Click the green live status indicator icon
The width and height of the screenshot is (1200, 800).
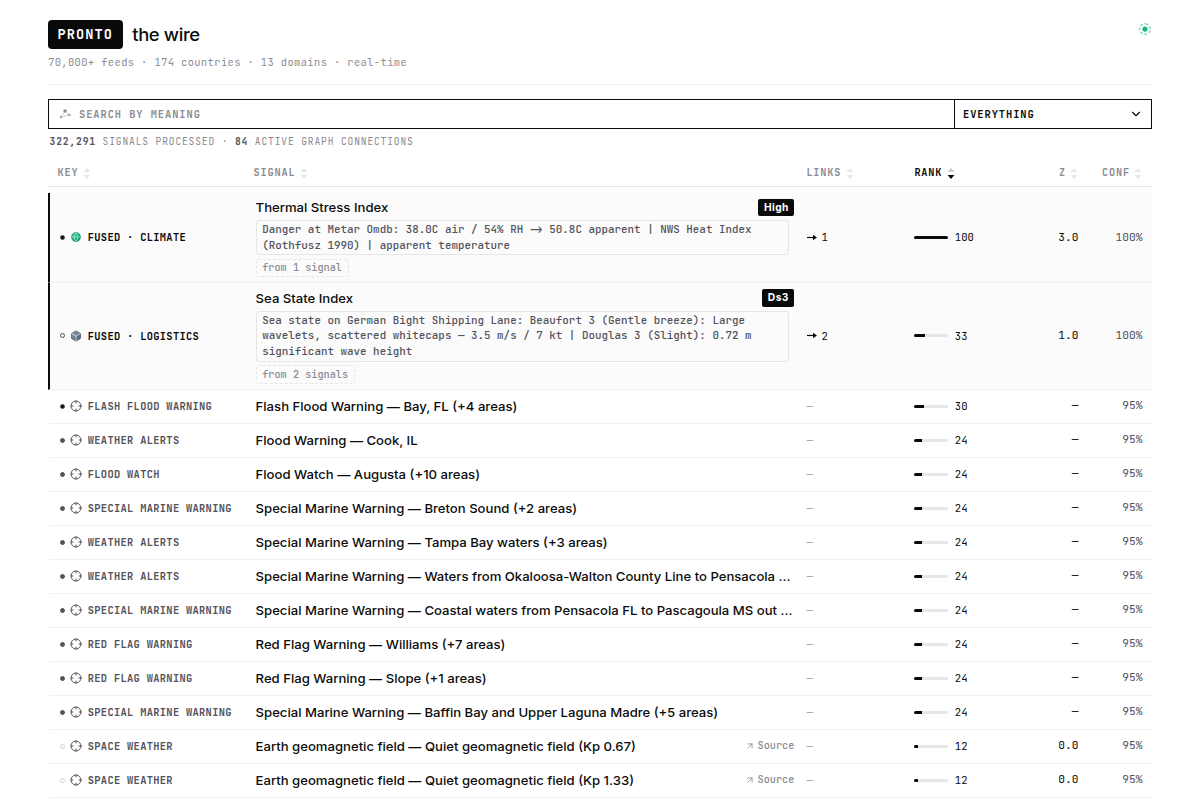(x=1145, y=29)
